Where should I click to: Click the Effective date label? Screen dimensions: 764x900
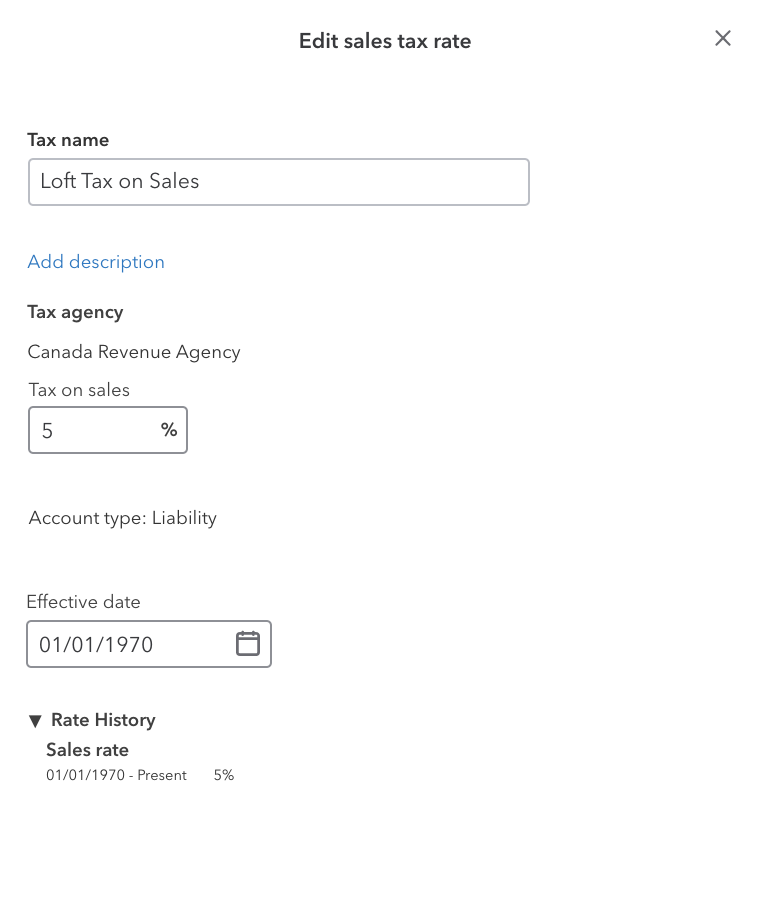[84, 602]
